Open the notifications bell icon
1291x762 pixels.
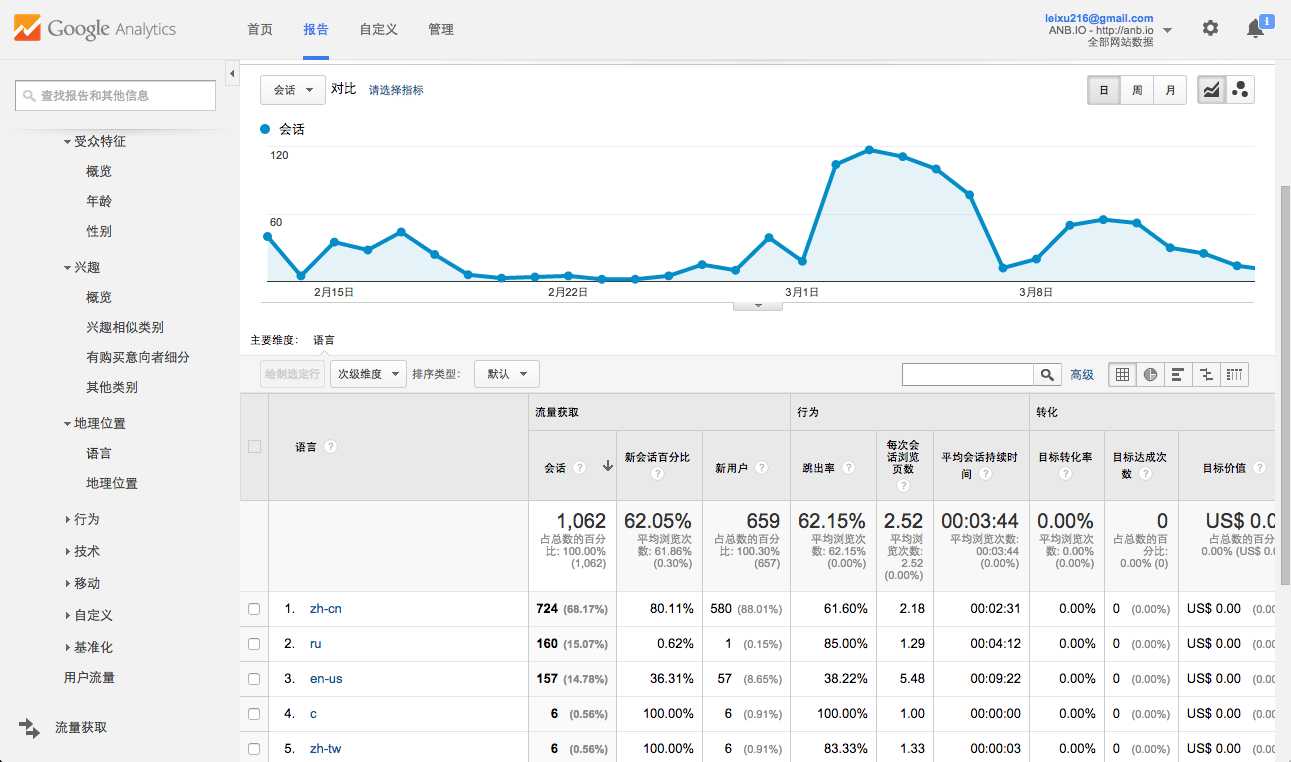1256,28
